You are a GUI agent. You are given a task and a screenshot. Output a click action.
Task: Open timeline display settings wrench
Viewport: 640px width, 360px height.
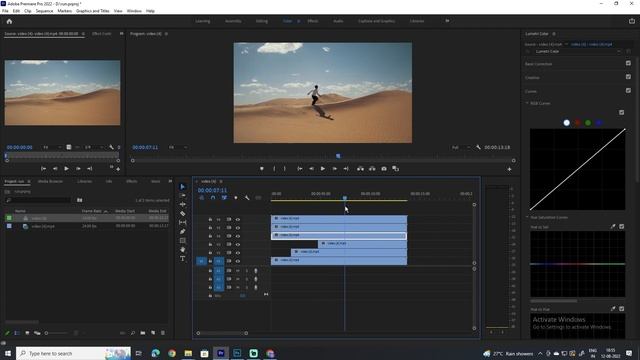pyautogui.click(x=247, y=198)
